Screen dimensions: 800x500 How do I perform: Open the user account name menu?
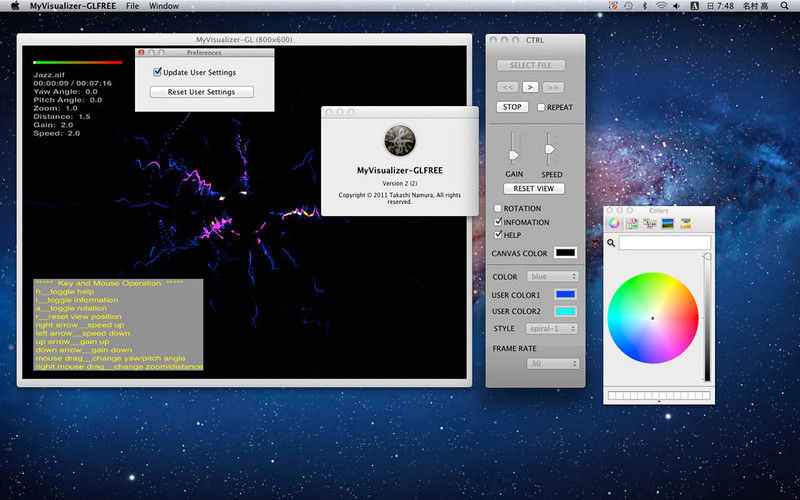point(755,6)
